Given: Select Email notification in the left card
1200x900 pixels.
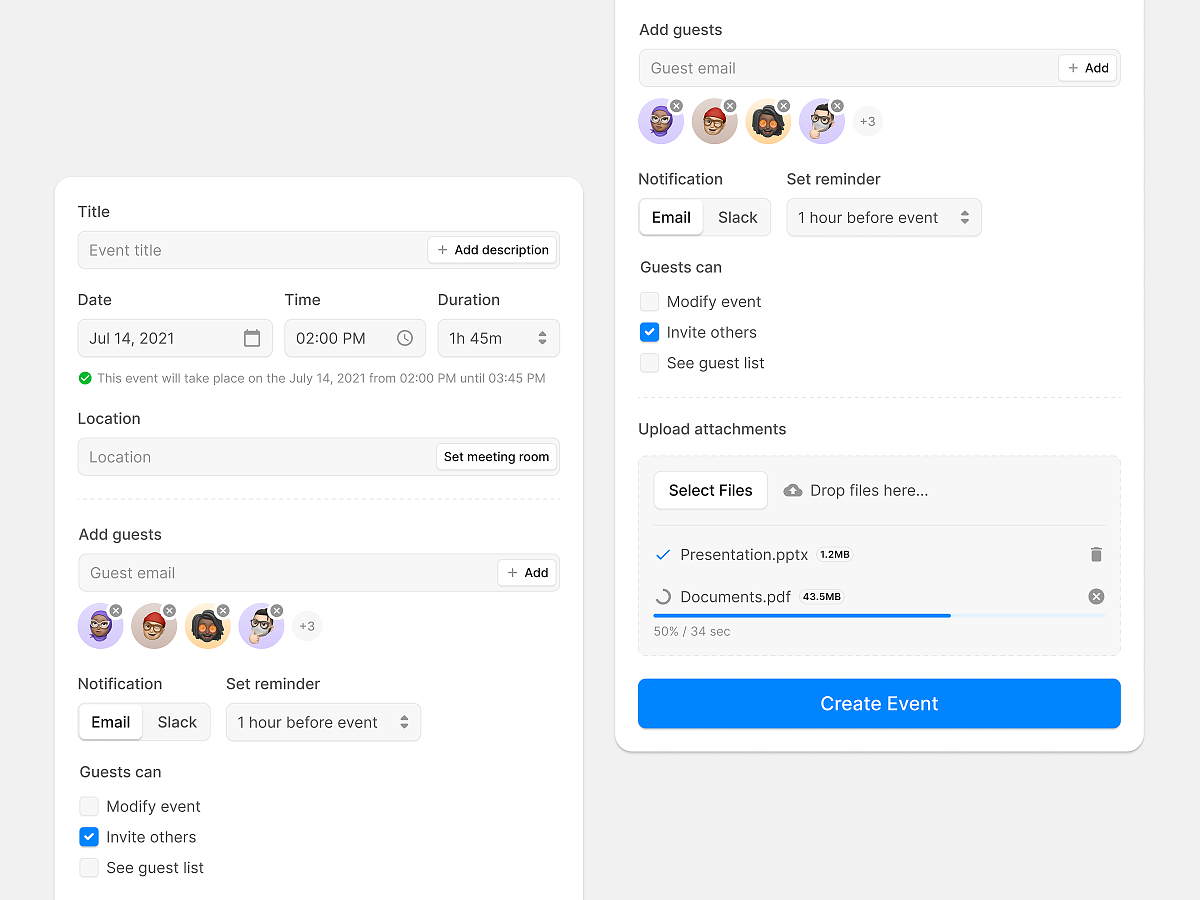Looking at the screenshot, I should tap(111, 722).
